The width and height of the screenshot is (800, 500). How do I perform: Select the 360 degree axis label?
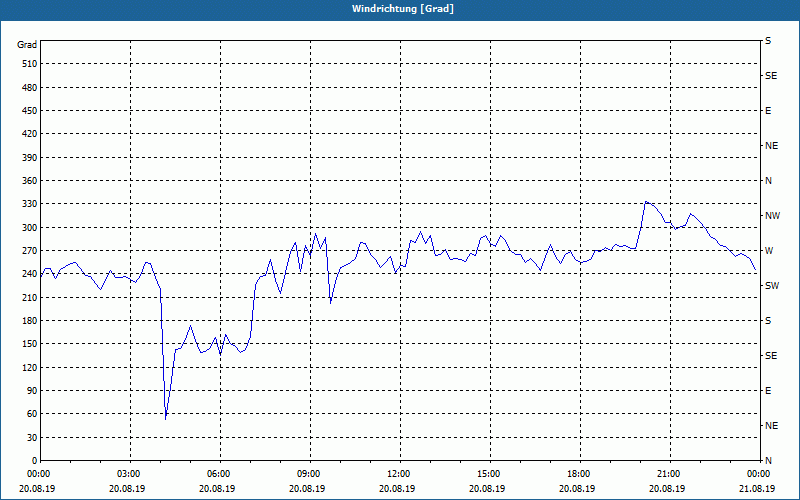pyautogui.click(x=30, y=181)
